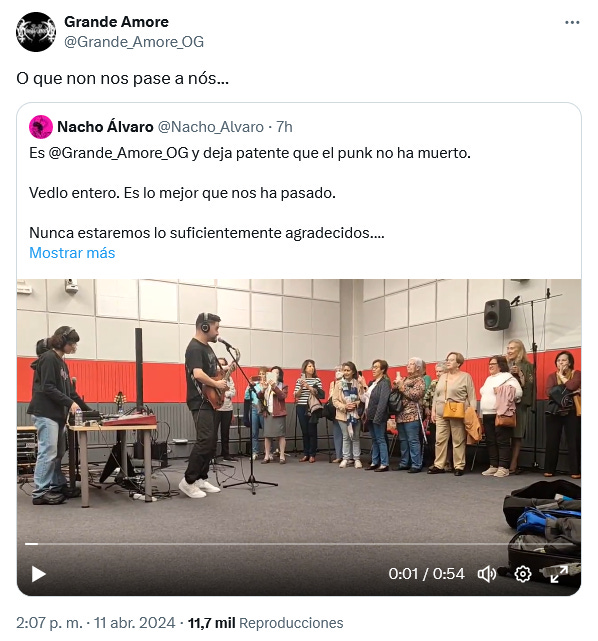The height and width of the screenshot is (641, 598).
Task: Click the @Grande_Amore_OG mention in quoted tweet
Action: [x=119, y=153]
